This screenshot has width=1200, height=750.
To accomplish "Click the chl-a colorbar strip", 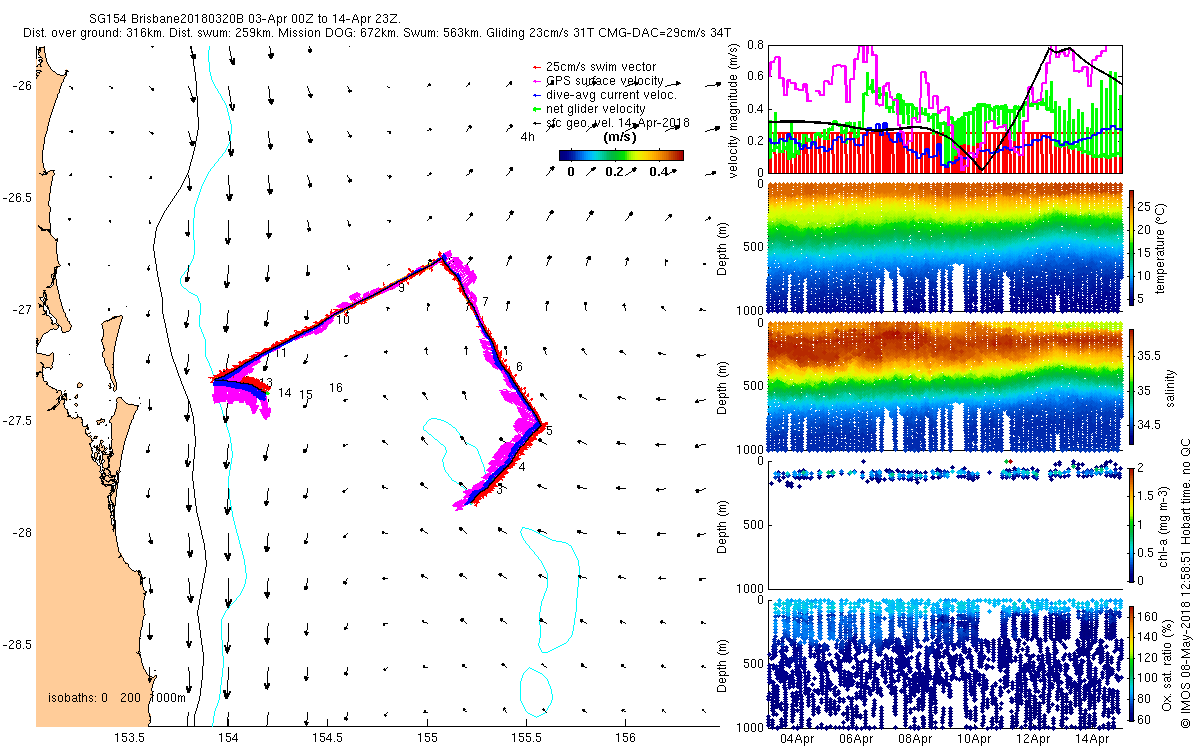I will (x=1131, y=524).
